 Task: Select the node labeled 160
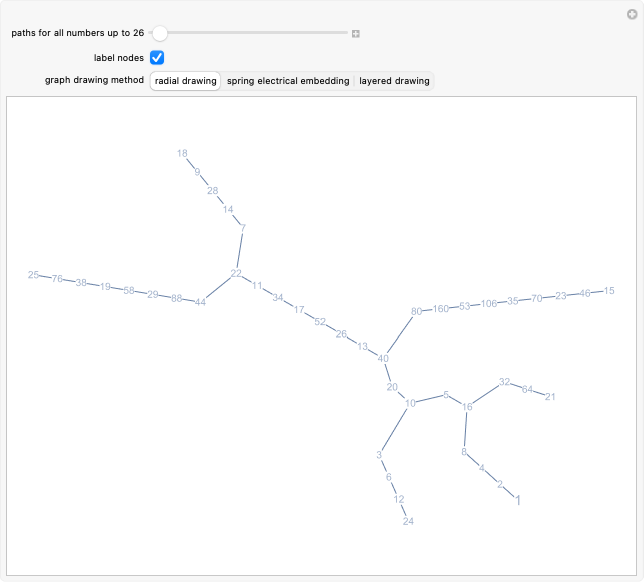(x=441, y=309)
